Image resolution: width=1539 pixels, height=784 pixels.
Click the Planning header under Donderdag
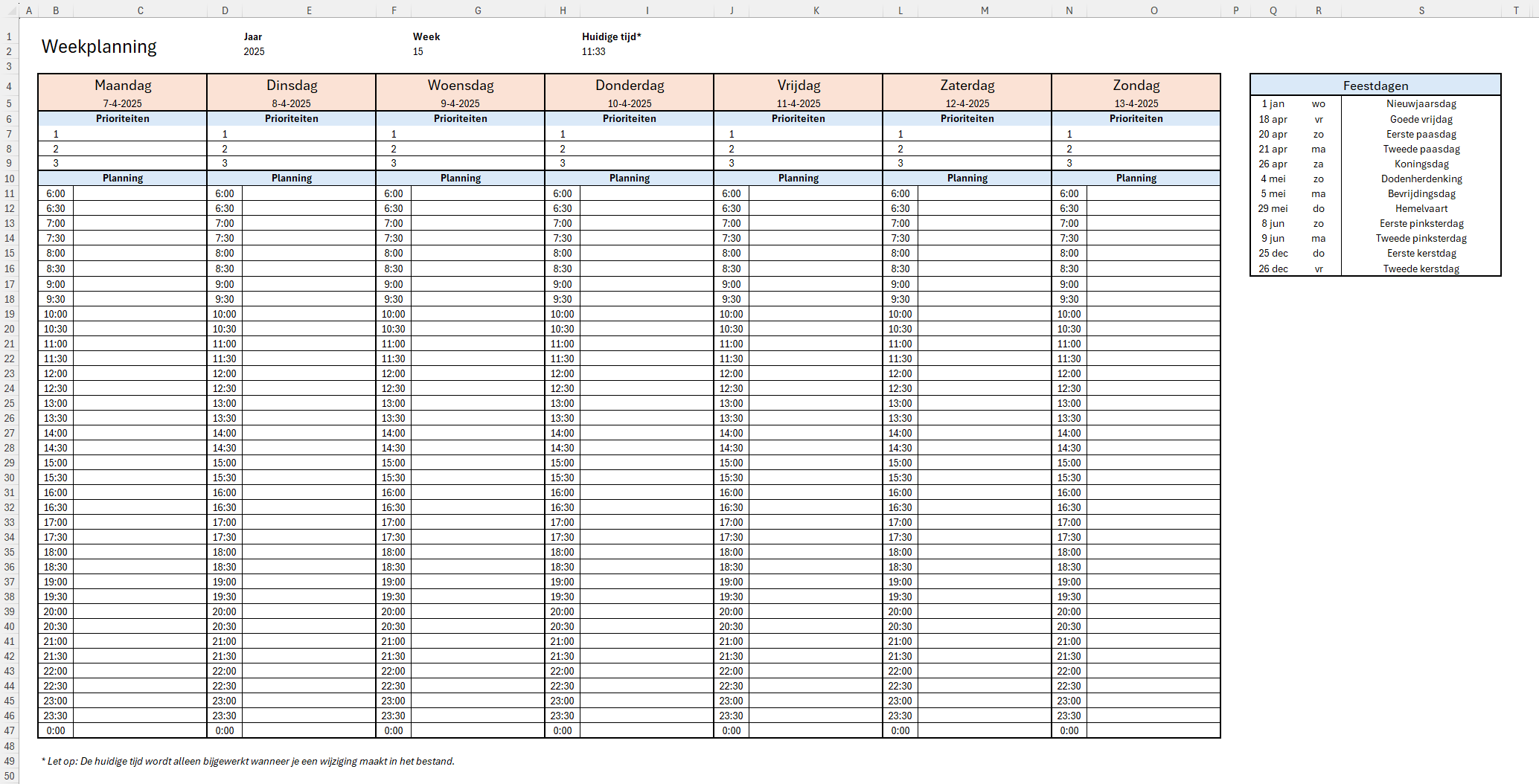(629, 178)
